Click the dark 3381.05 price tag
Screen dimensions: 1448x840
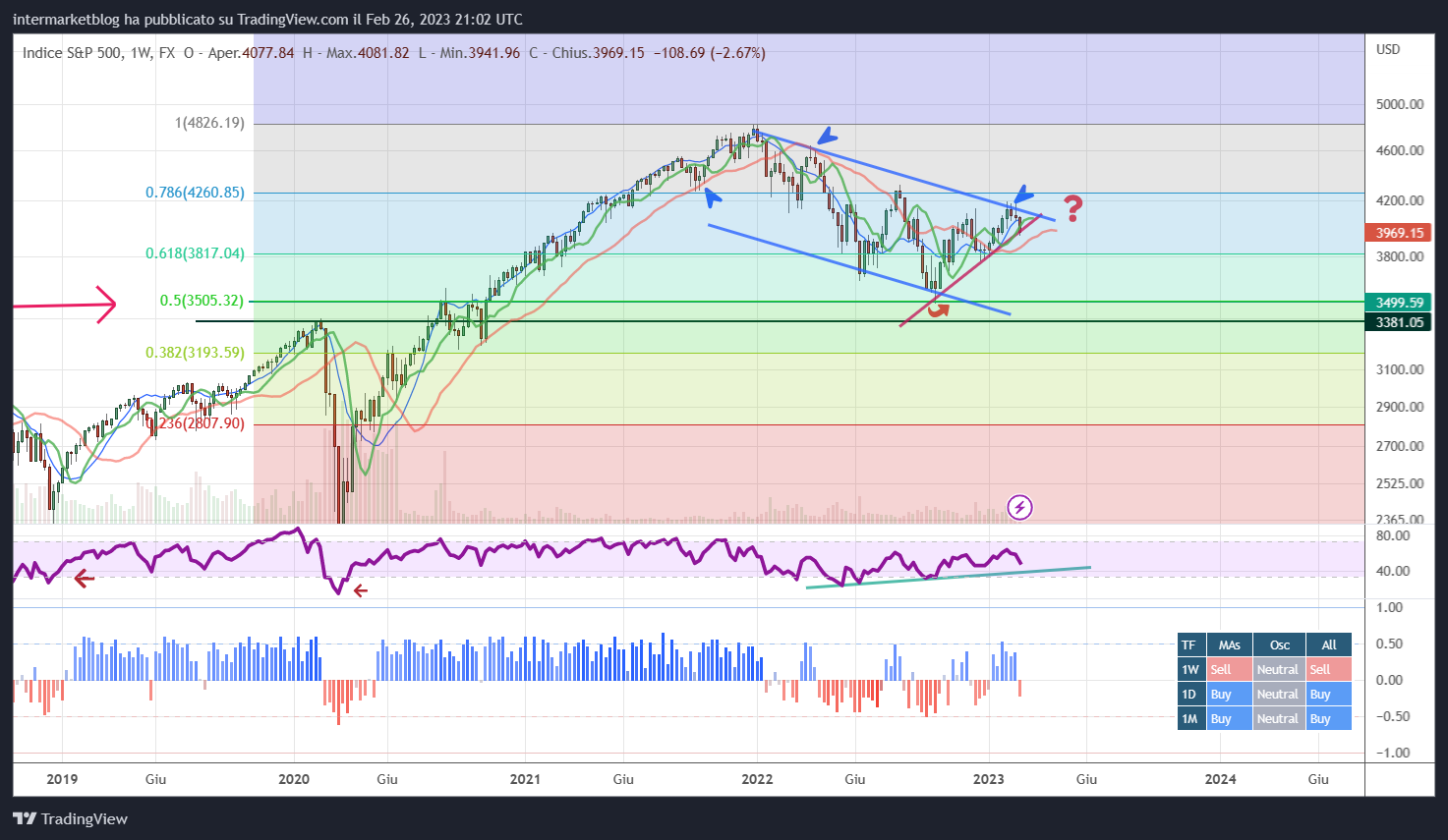coord(1399,322)
